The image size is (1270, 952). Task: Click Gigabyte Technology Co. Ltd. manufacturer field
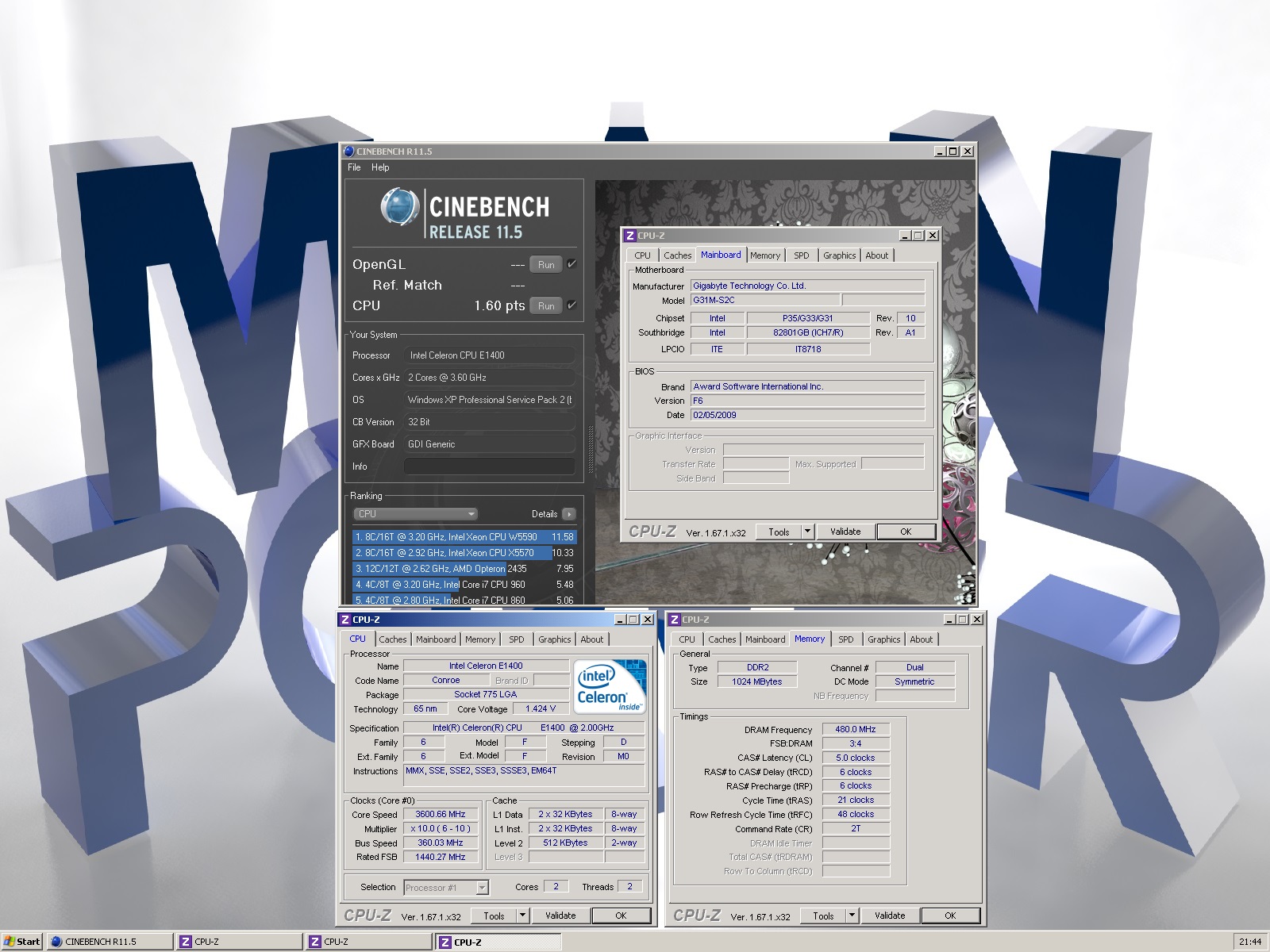pos(807,286)
